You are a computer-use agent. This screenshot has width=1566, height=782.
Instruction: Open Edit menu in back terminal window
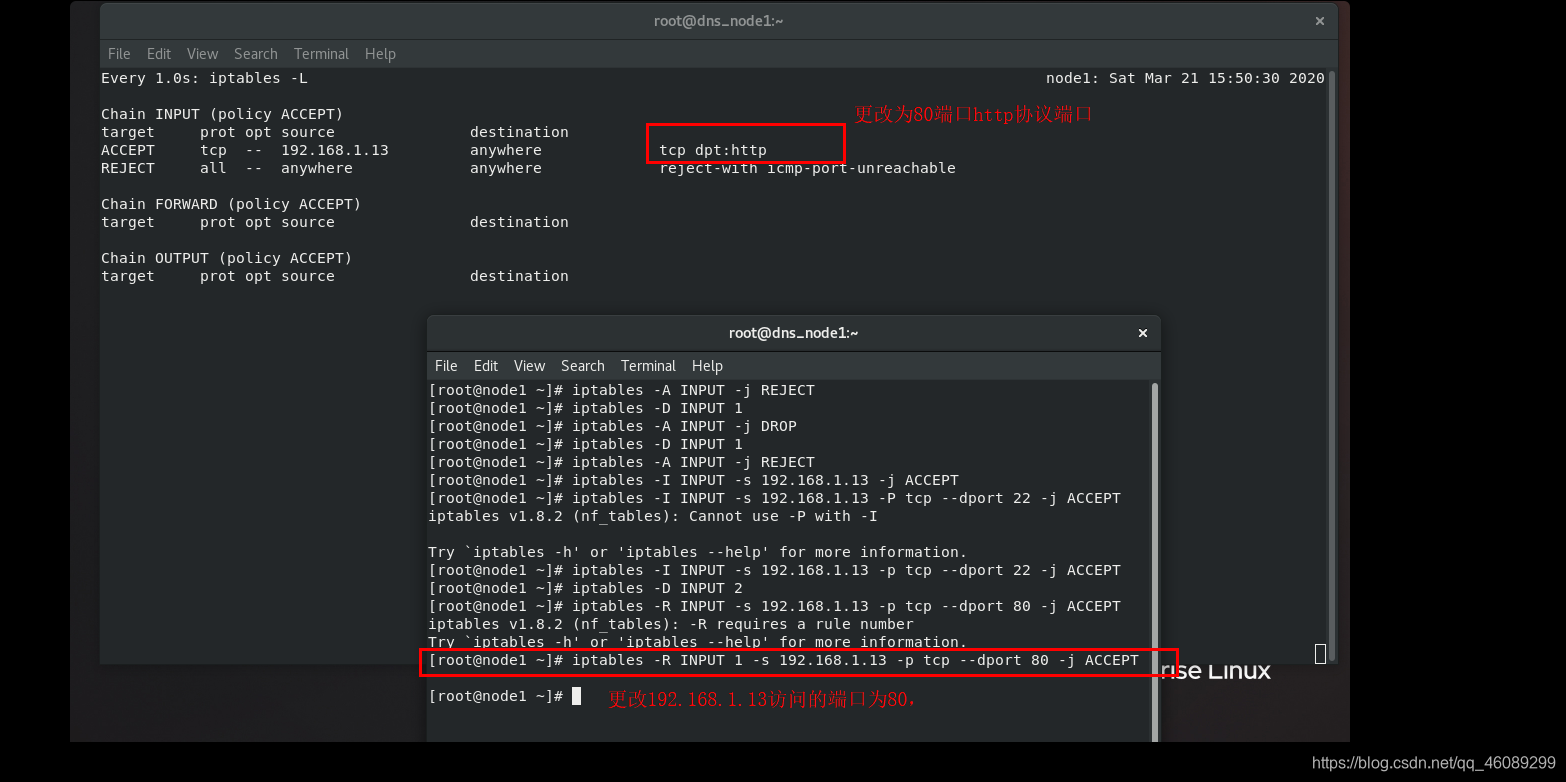tap(159, 54)
